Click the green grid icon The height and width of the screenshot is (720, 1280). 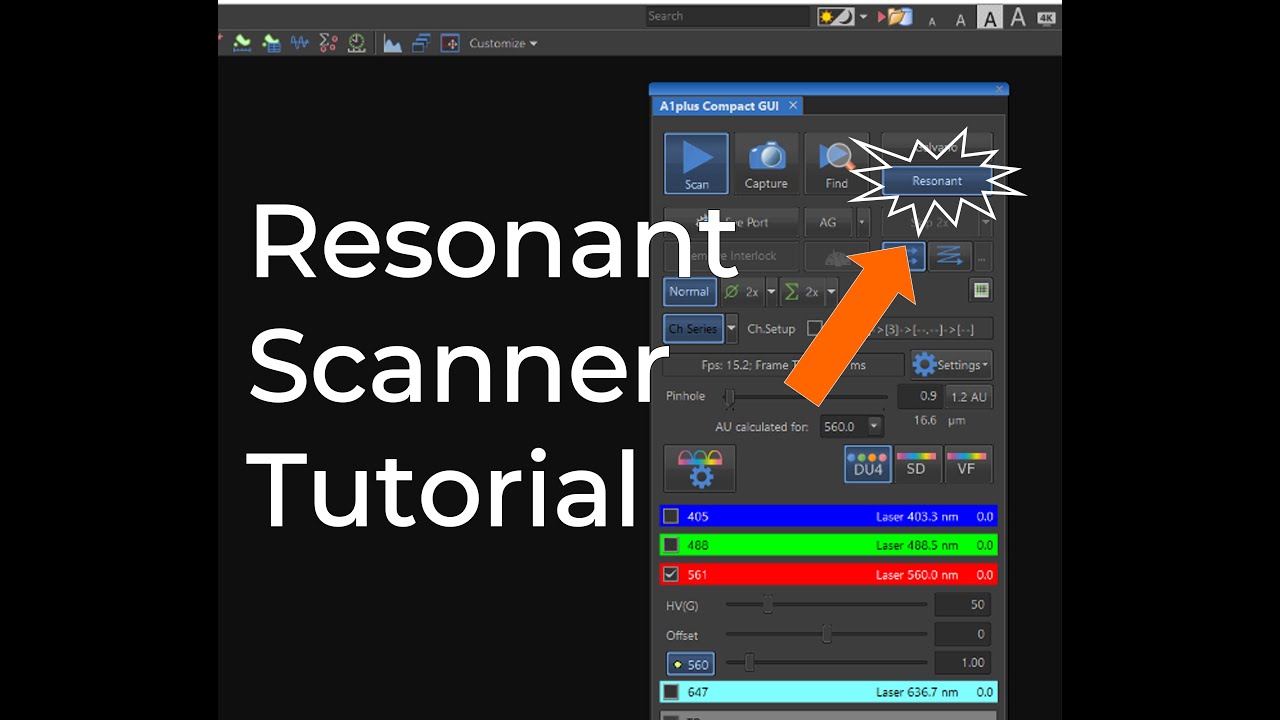(981, 290)
